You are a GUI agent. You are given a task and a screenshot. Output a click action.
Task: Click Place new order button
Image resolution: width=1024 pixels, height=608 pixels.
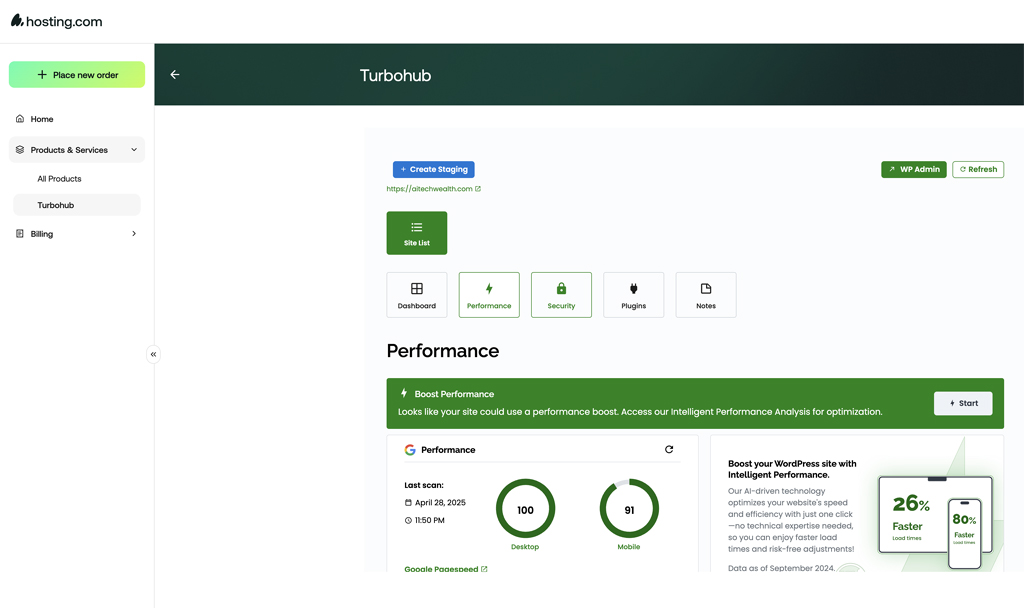point(77,74)
